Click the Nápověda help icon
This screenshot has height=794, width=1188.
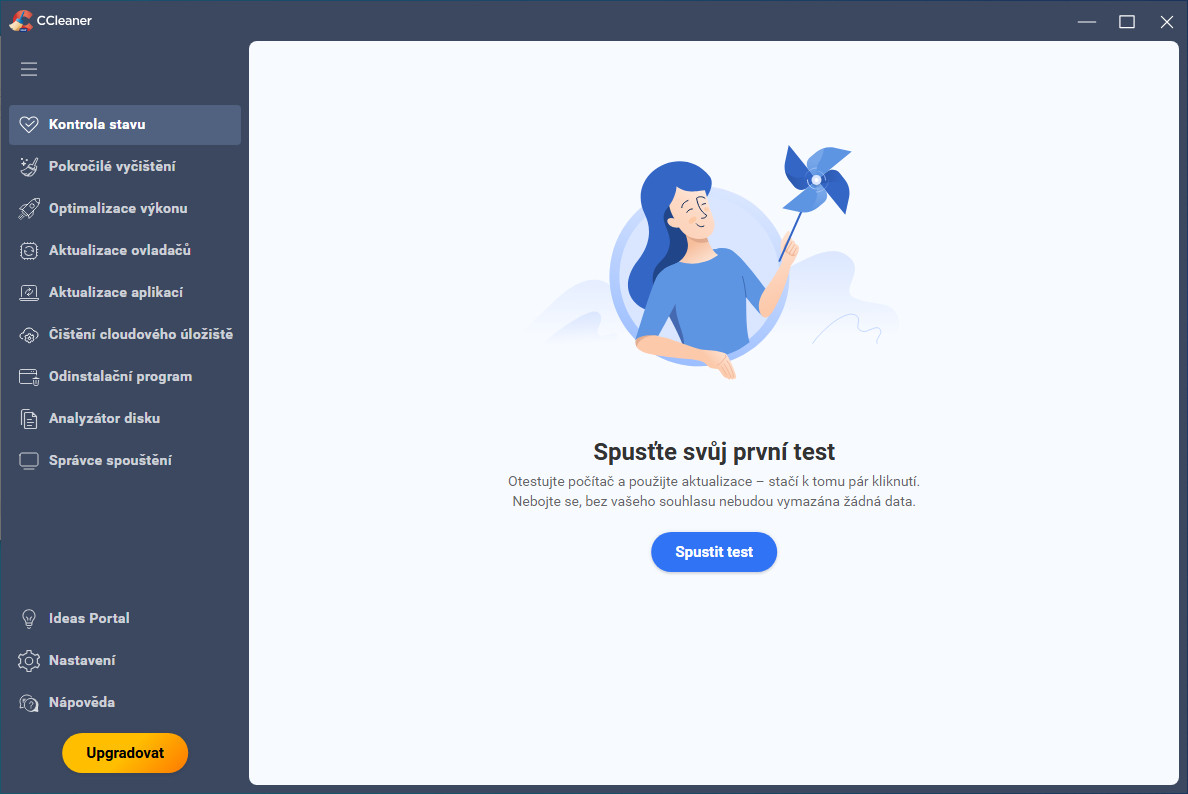[29, 703]
